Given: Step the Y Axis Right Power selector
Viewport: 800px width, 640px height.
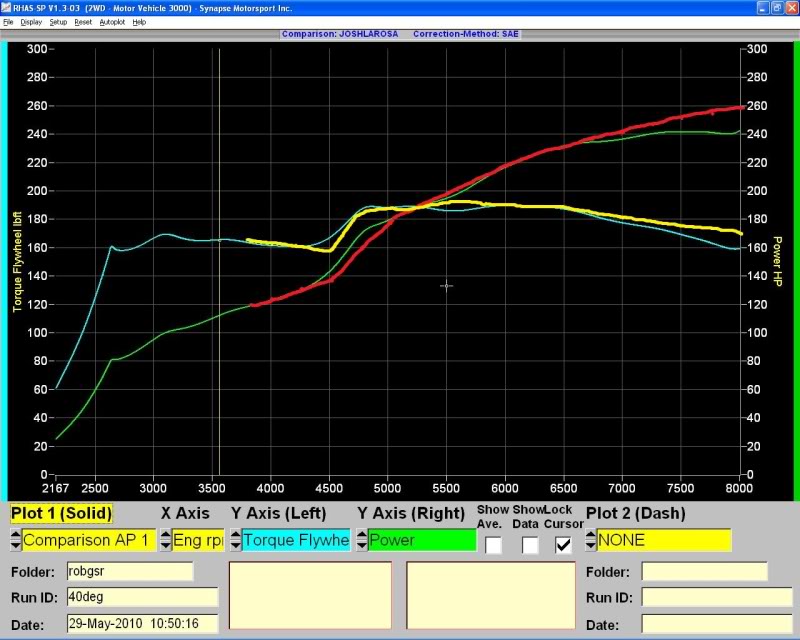Looking at the screenshot, I should point(362,540).
